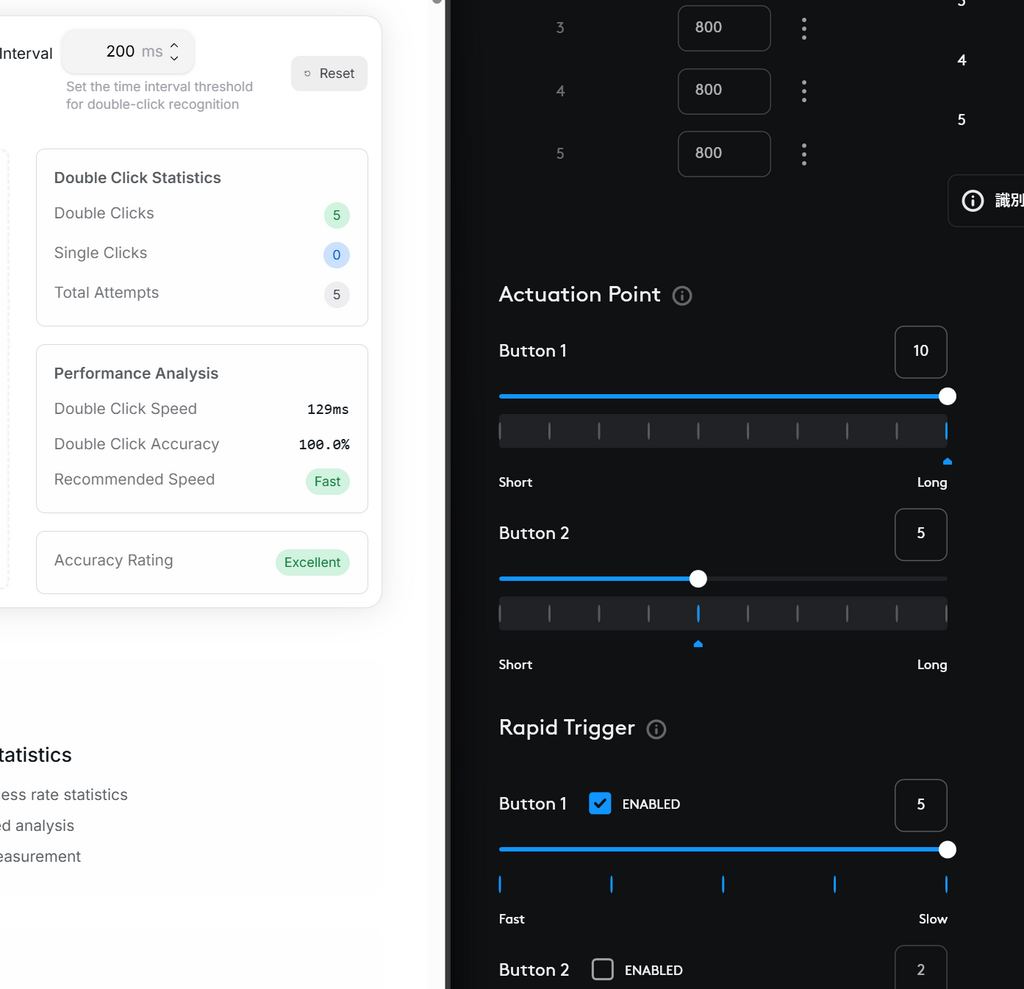Click the Actuation Point Button 2 slider handle
The height and width of the screenshot is (989, 1024).
[698, 579]
